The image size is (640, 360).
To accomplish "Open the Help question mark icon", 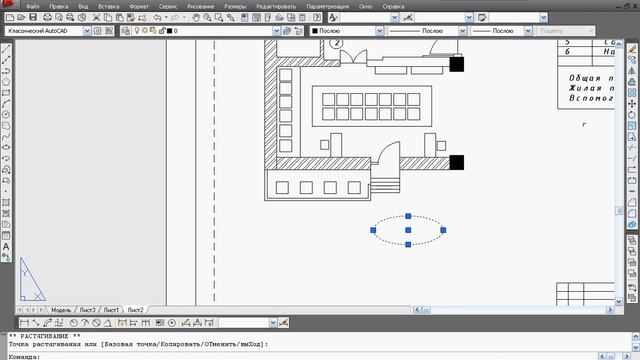I will coord(317,18).
